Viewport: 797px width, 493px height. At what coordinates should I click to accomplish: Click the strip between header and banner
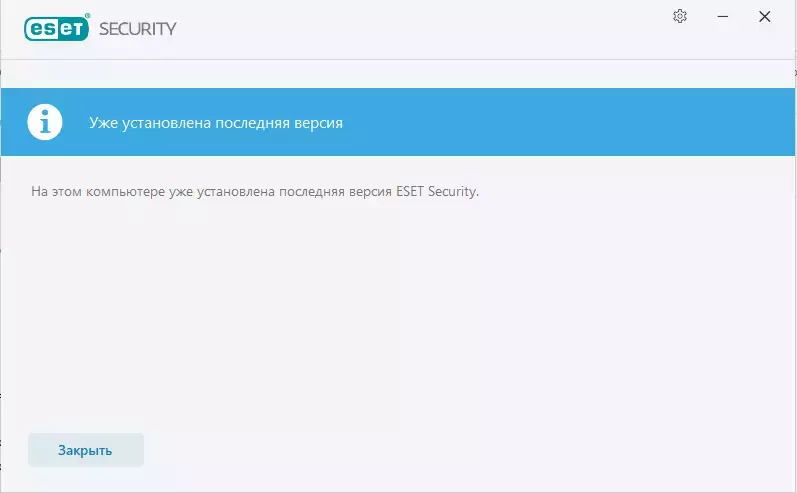tap(398, 74)
